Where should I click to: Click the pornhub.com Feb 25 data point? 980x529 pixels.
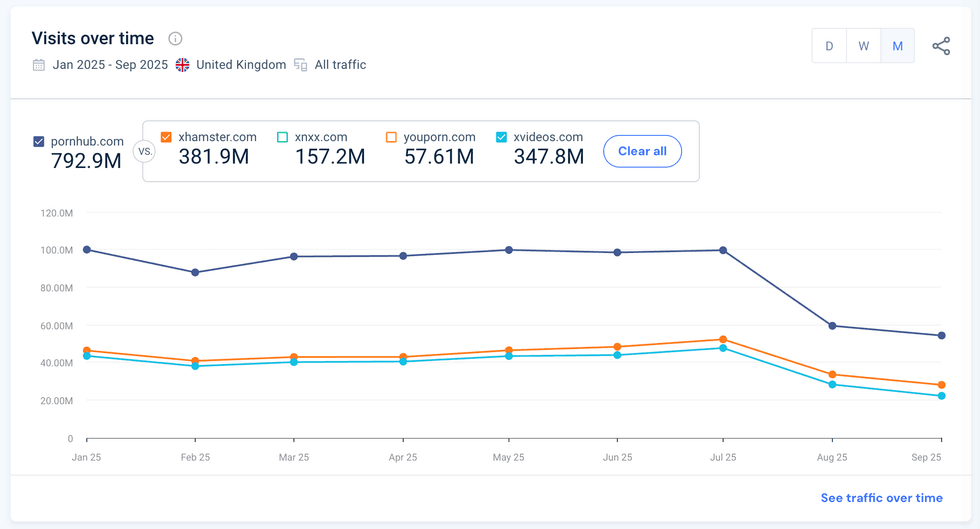click(196, 273)
